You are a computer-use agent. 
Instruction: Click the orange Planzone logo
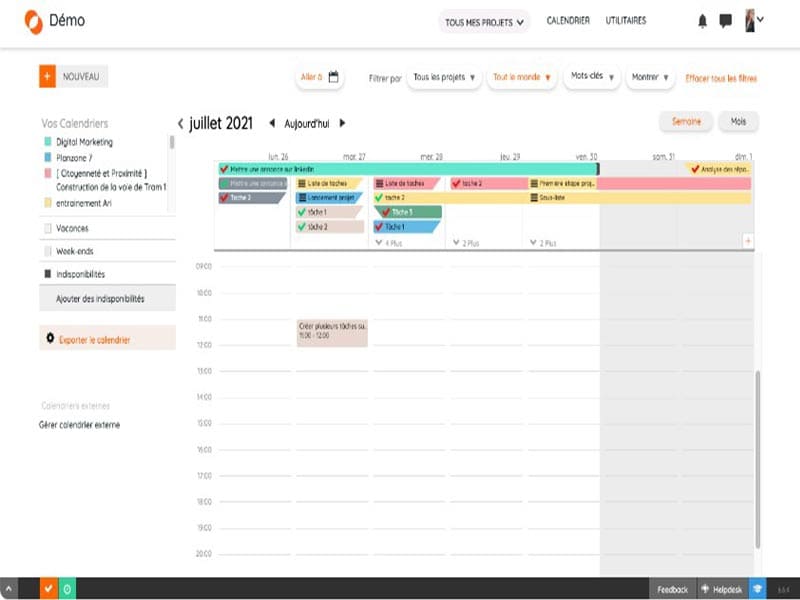click(34, 22)
